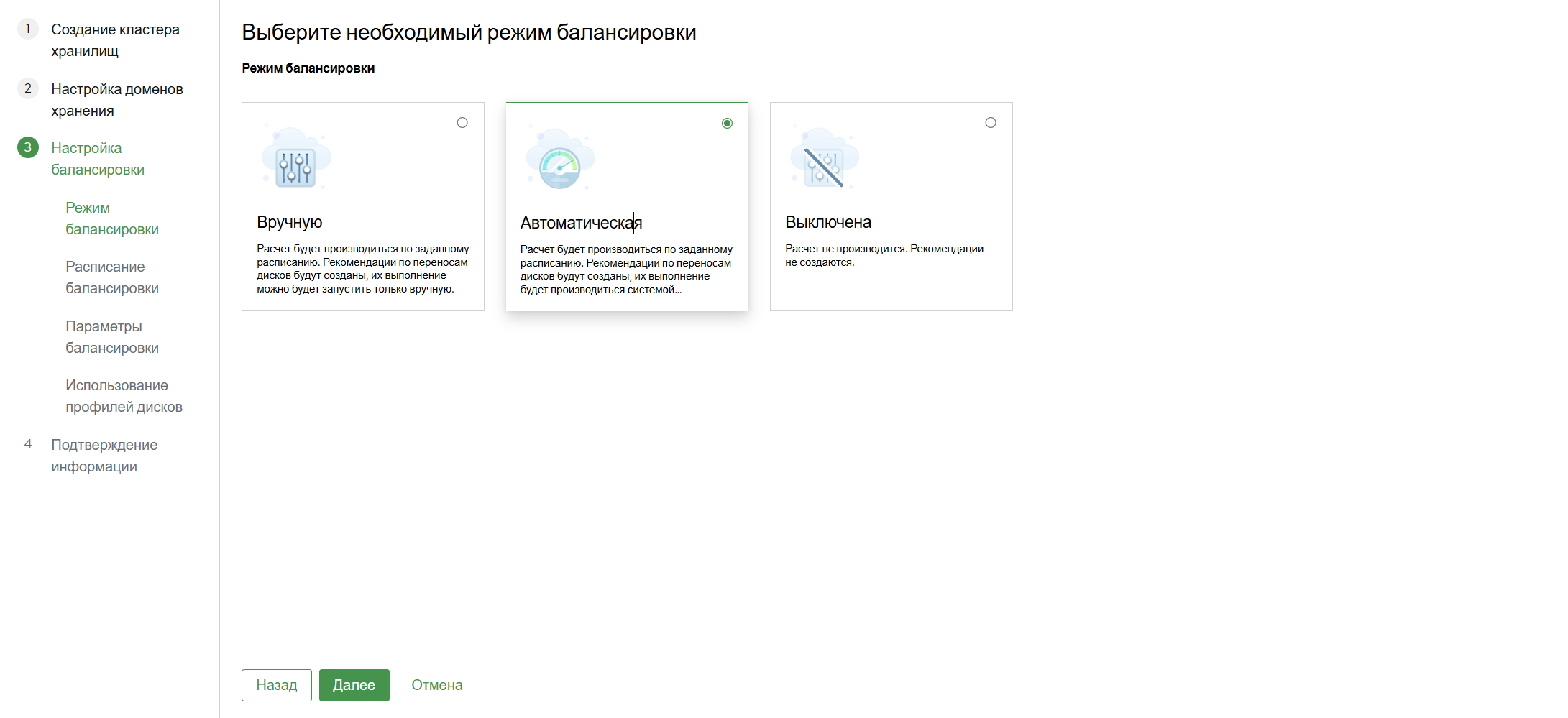Open step 2 Настройка доменов хранения

click(x=117, y=100)
